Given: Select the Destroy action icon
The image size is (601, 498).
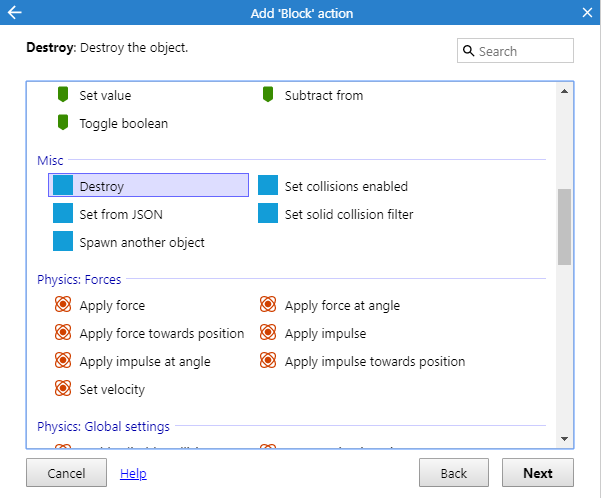Looking at the screenshot, I should (63, 186).
